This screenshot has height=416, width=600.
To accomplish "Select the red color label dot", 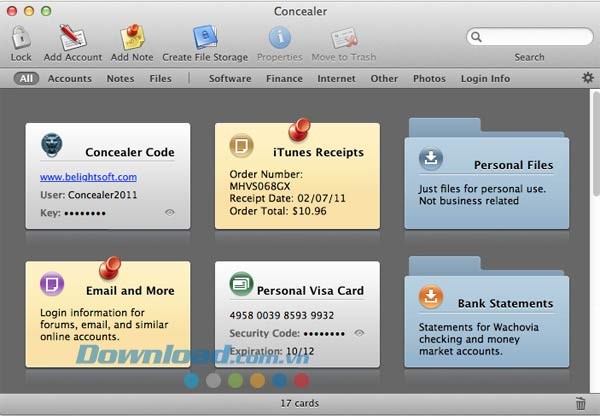I will pyautogui.click(x=301, y=380).
